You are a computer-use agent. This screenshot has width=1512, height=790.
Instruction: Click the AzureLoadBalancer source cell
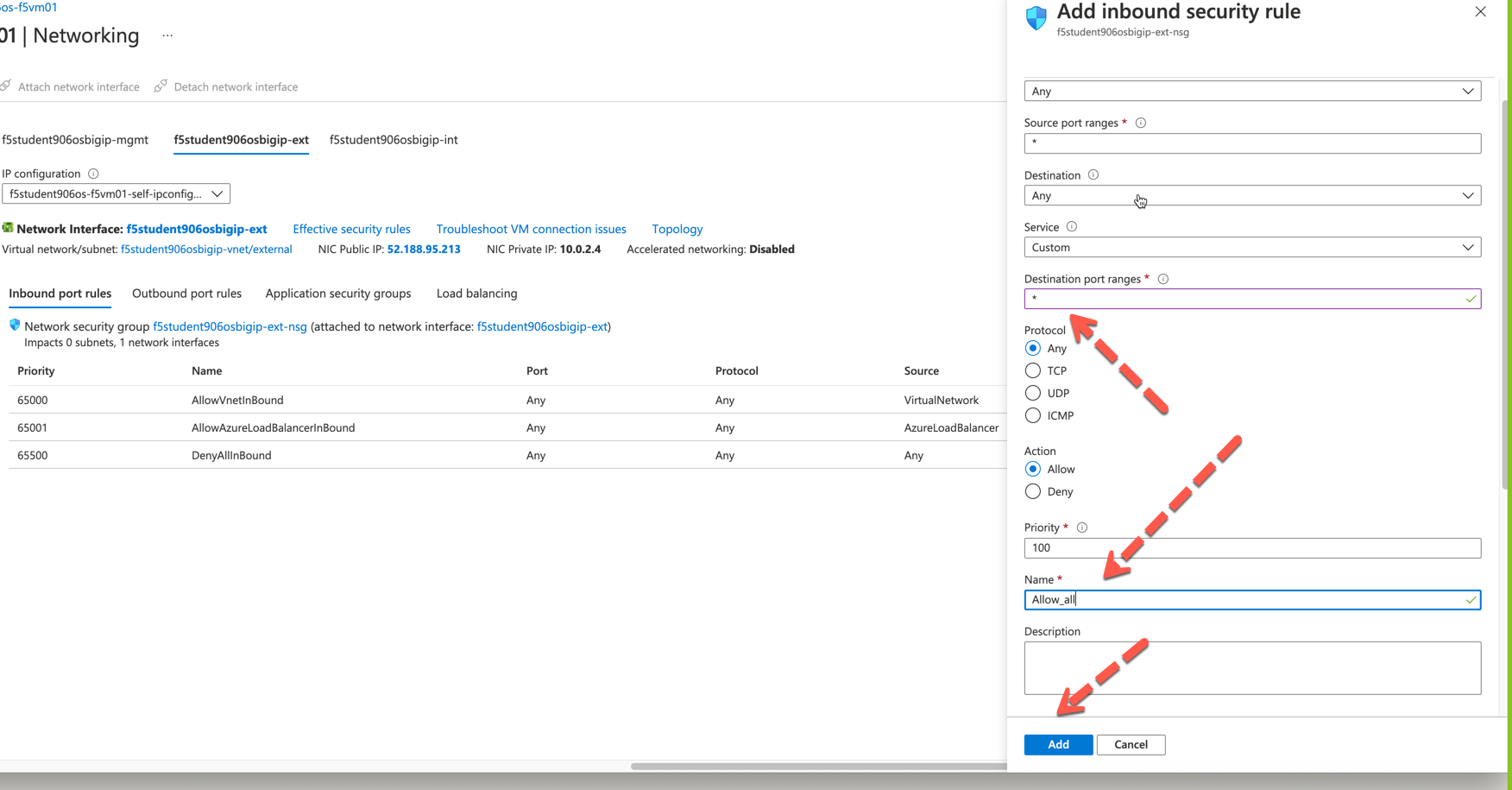[x=951, y=428]
